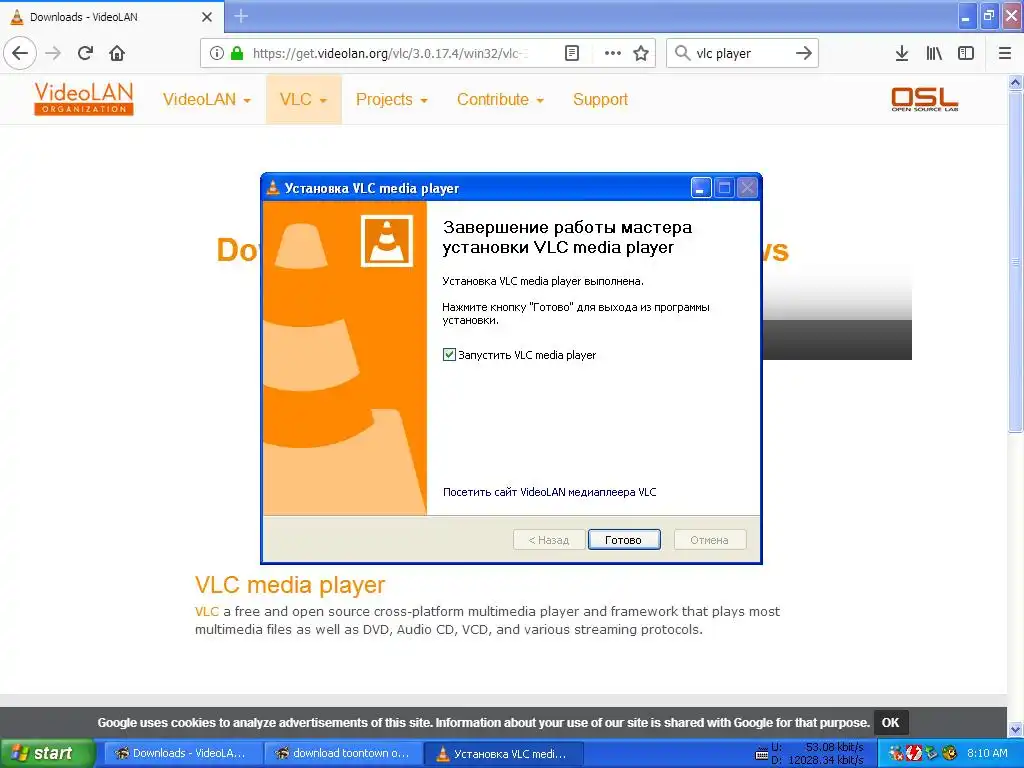Switch to Установка VLC taskbar button
Screen dimensions: 1024x768
click(x=504, y=753)
